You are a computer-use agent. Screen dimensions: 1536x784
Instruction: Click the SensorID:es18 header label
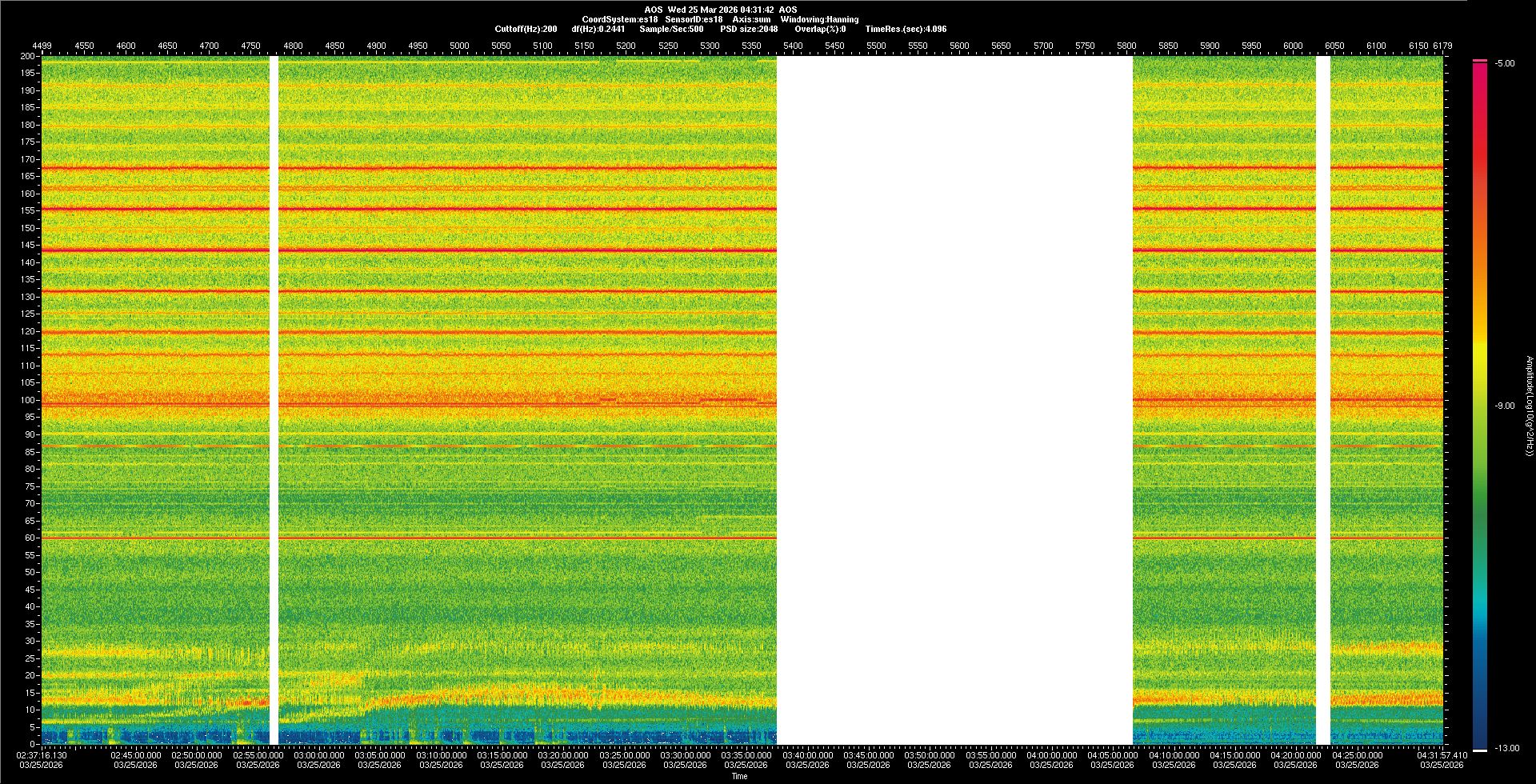click(x=694, y=19)
